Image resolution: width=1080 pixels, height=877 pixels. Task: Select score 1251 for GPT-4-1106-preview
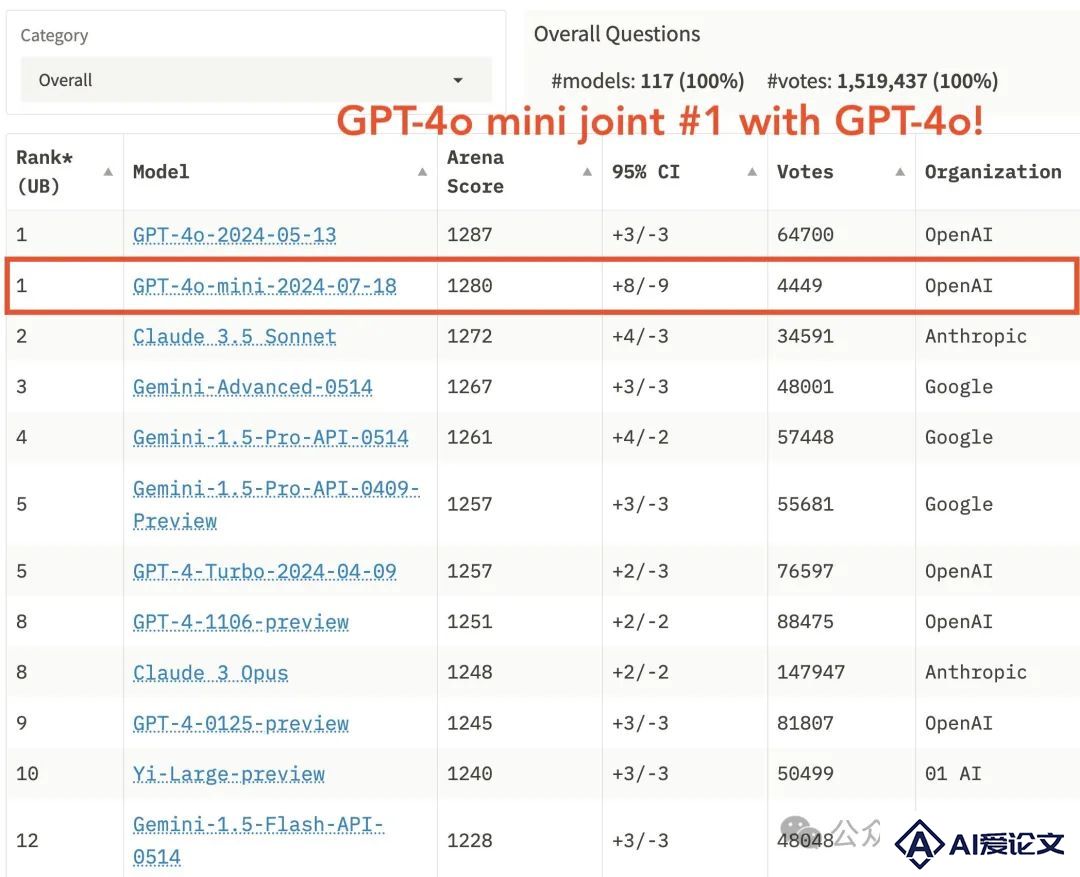(x=470, y=621)
